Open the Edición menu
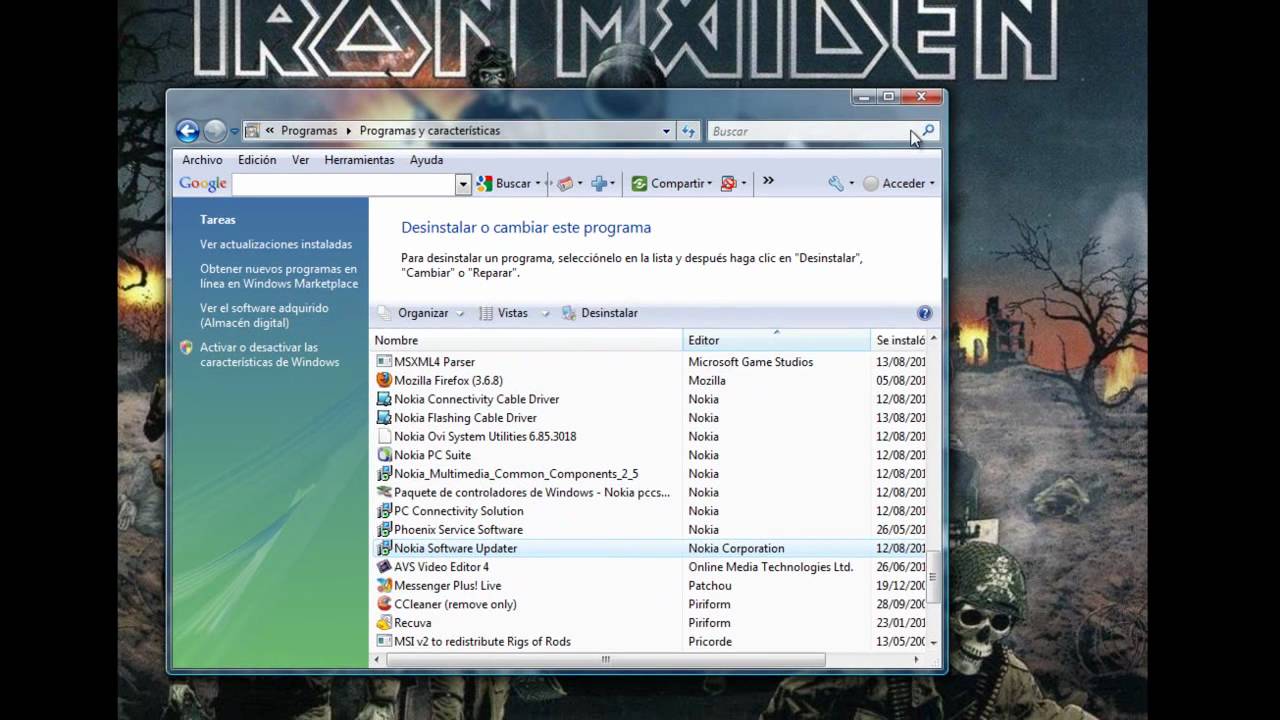 [257, 160]
